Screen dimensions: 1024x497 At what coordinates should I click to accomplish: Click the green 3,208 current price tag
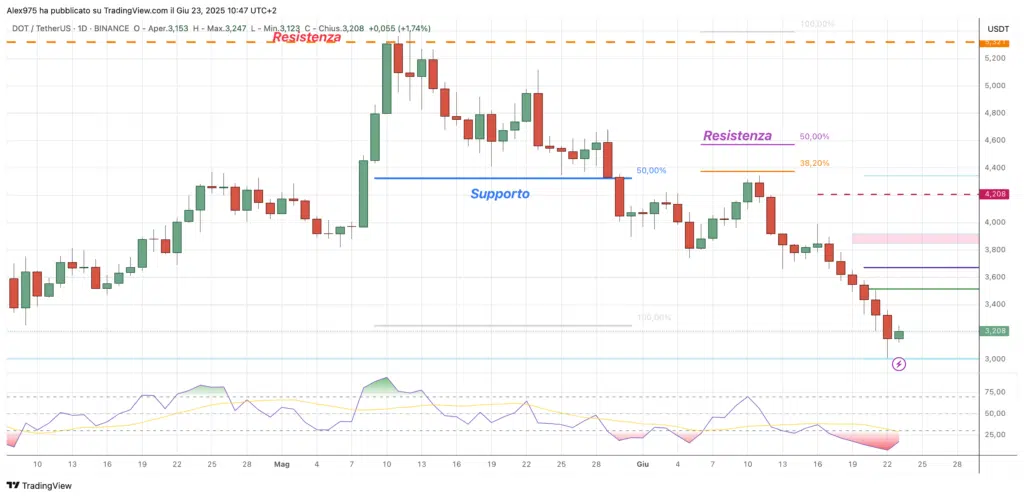click(994, 330)
